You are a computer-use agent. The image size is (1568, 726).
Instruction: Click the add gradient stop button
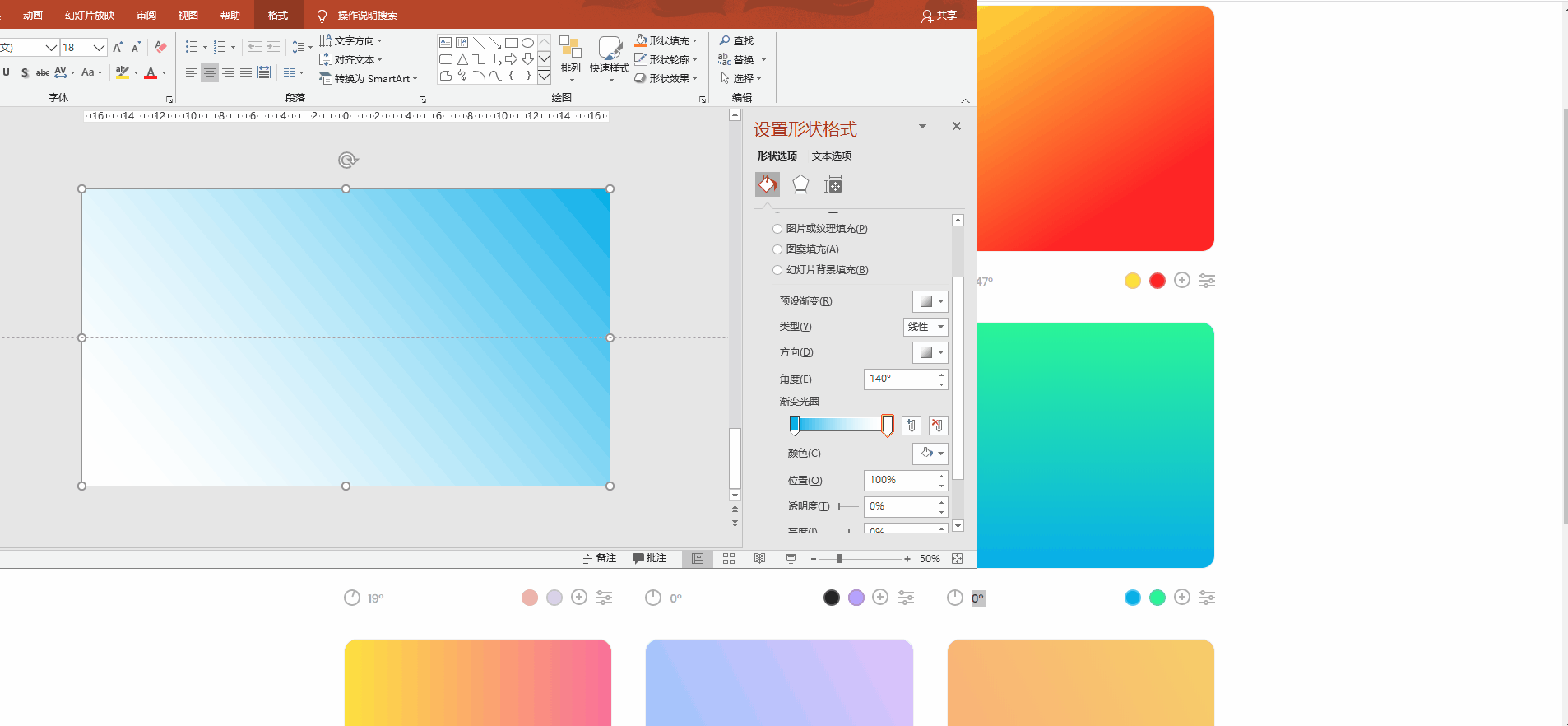point(911,425)
